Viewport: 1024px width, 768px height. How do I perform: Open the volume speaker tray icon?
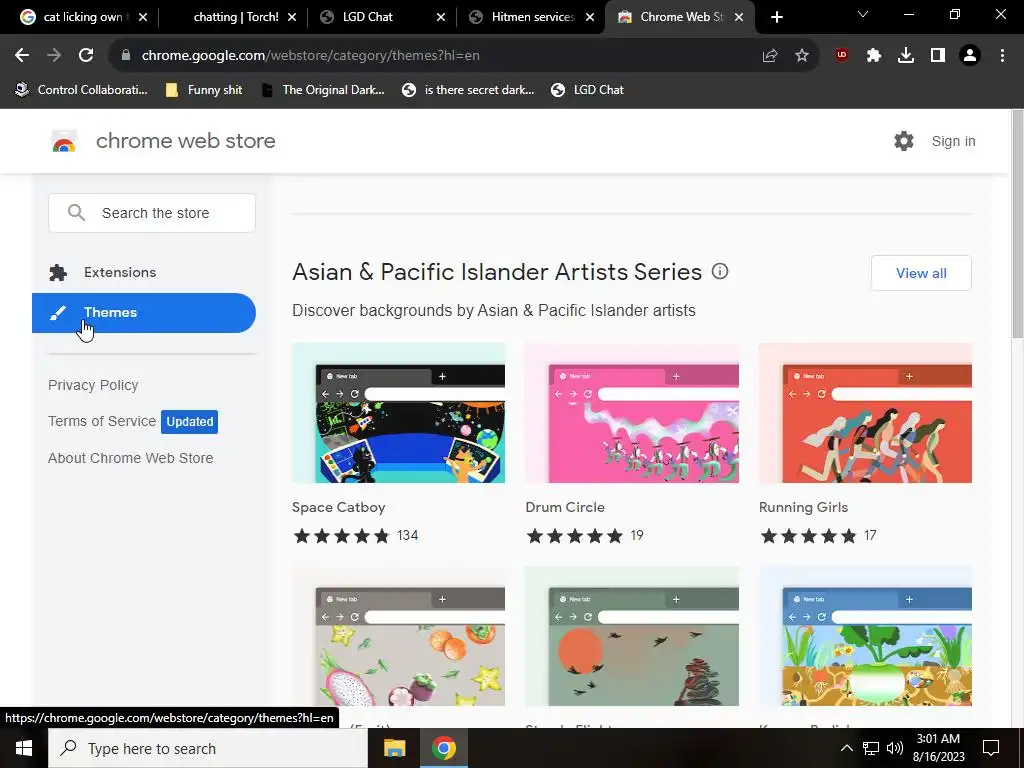click(x=895, y=748)
